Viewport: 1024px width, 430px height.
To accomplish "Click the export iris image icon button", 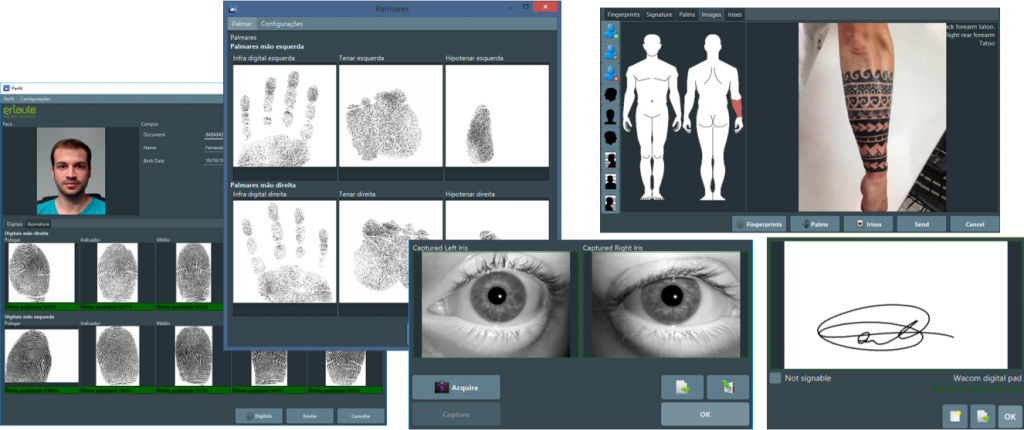I will (727, 387).
